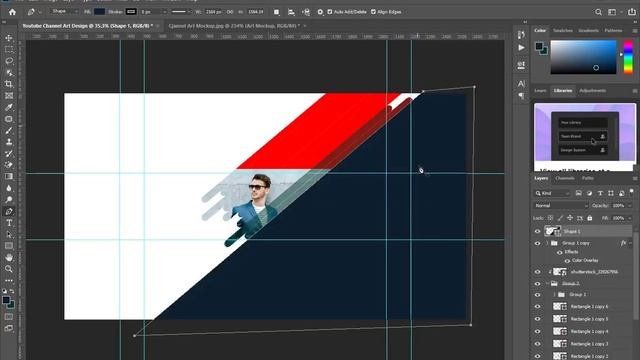Select the Pen tool in toolbar

(9, 211)
